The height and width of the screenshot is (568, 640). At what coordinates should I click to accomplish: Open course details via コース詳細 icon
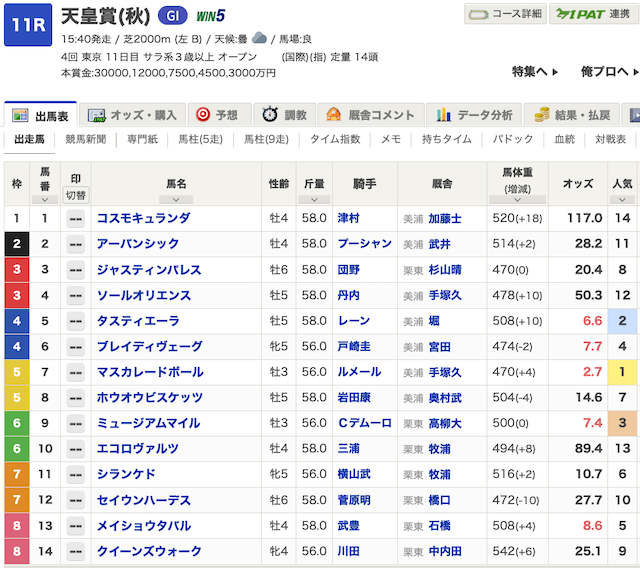tap(505, 14)
